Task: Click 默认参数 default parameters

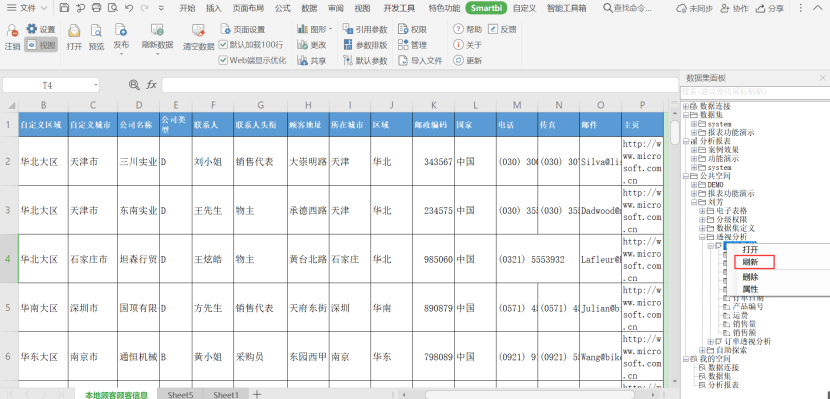Action: click(x=365, y=61)
